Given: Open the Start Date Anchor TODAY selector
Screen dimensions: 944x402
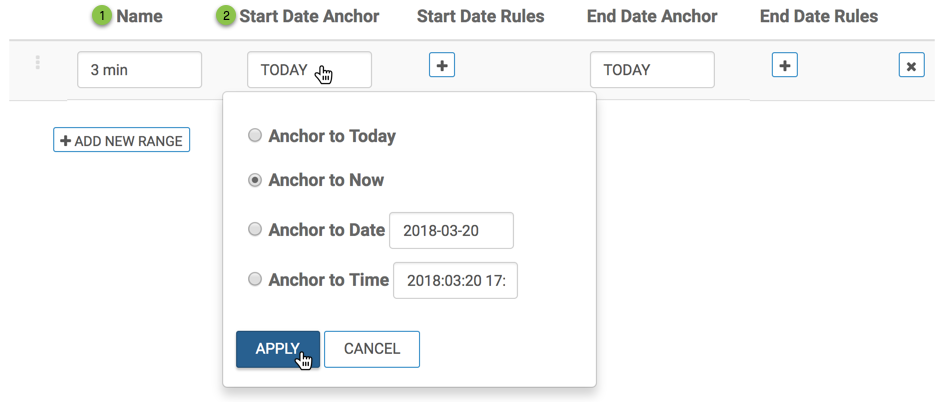Looking at the screenshot, I should pyautogui.click(x=309, y=70).
